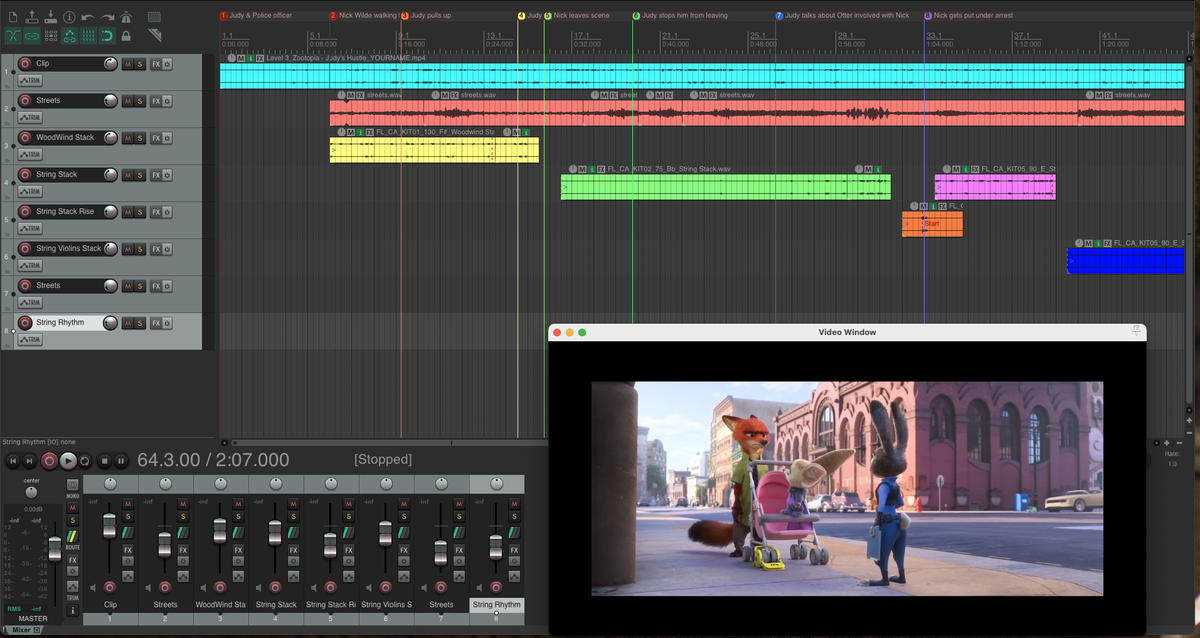Switch to the Mixer tab

(21, 630)
